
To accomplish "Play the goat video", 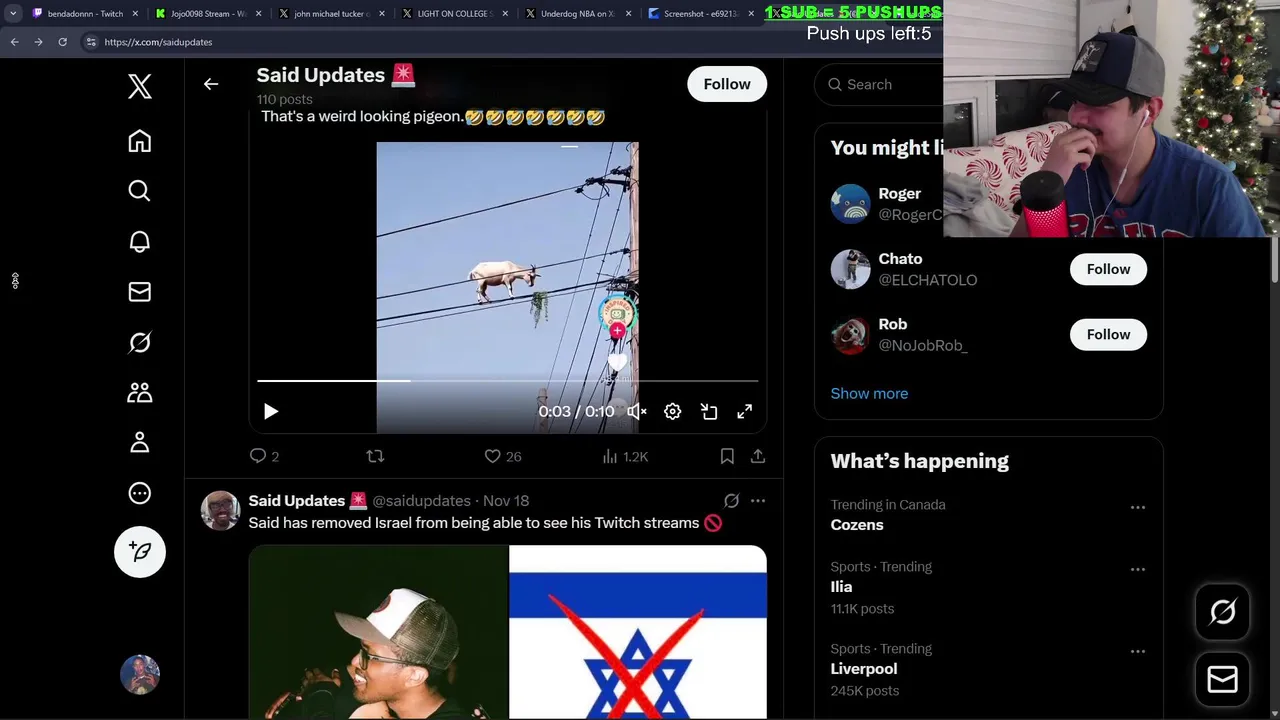I will pyautogui.click(x=271, y=412).
